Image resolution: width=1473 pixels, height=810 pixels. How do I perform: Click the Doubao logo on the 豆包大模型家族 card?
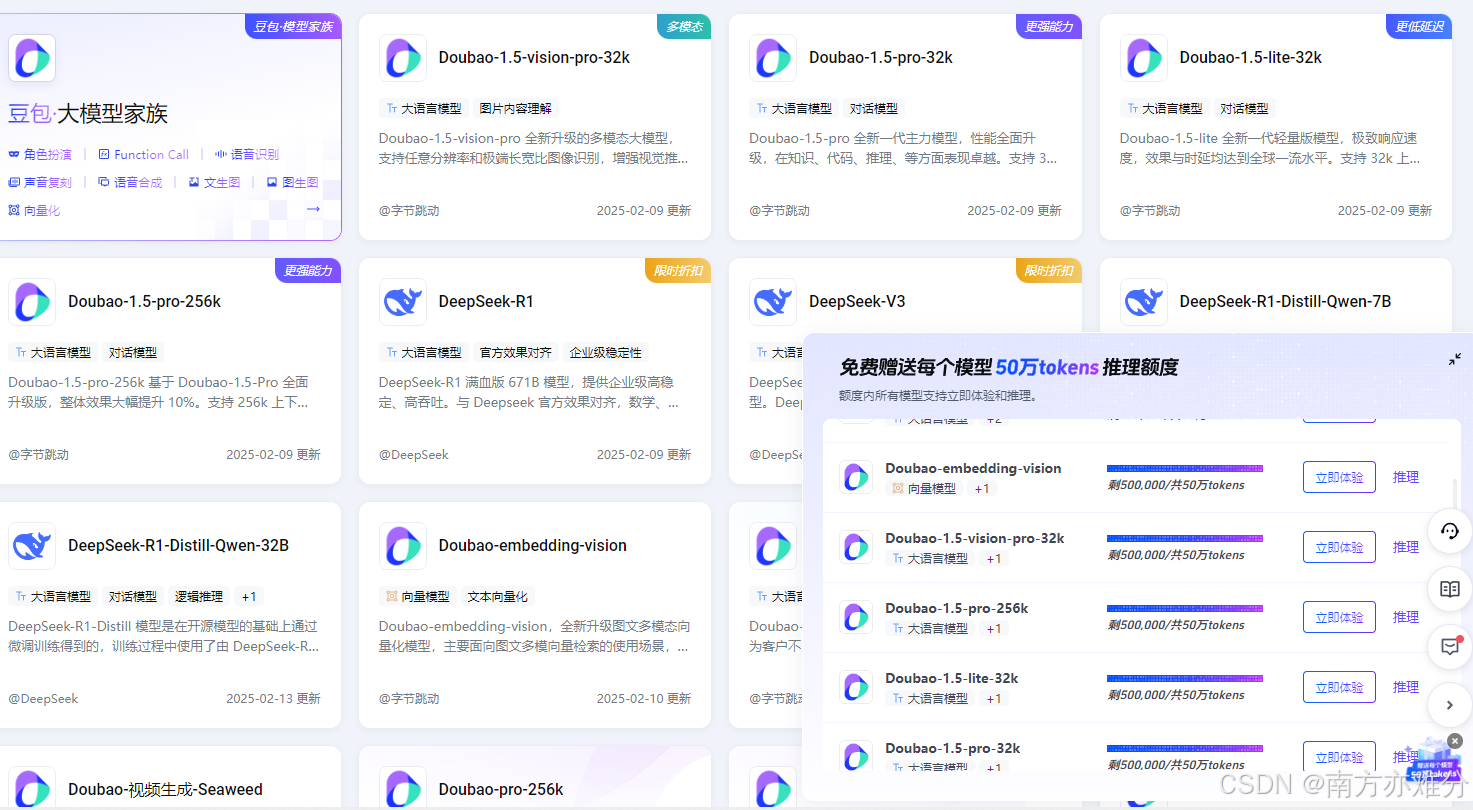pyautogui.click(x=32, y=58)
